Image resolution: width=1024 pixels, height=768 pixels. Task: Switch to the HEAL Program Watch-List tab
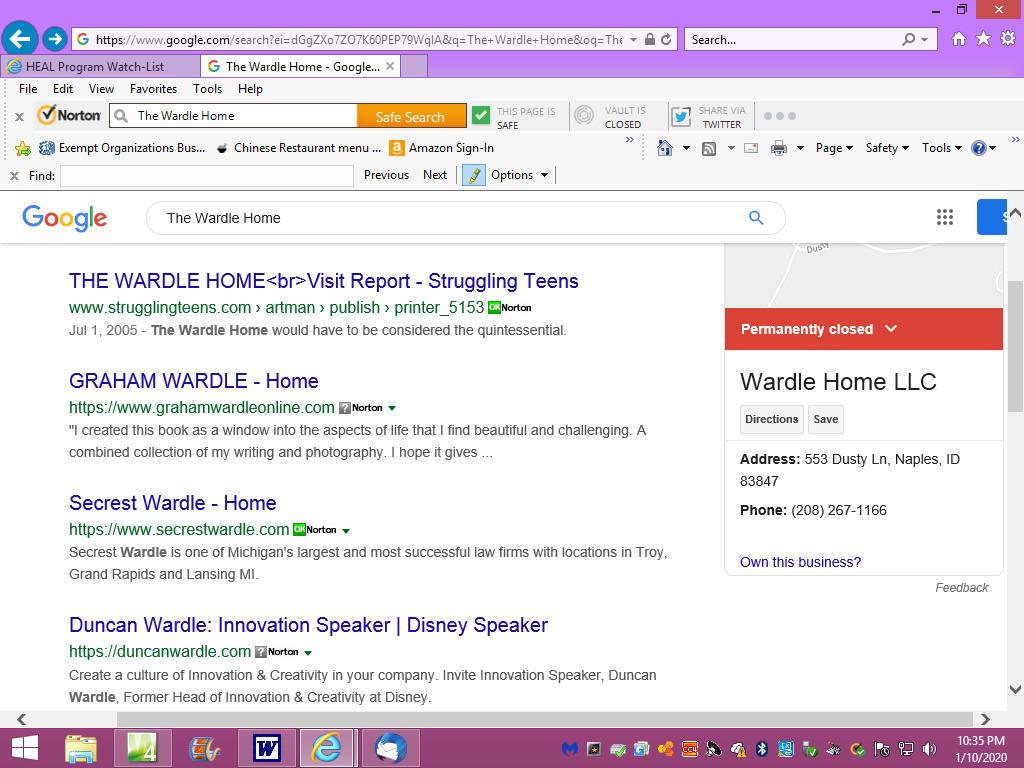[x=100, y=67]
